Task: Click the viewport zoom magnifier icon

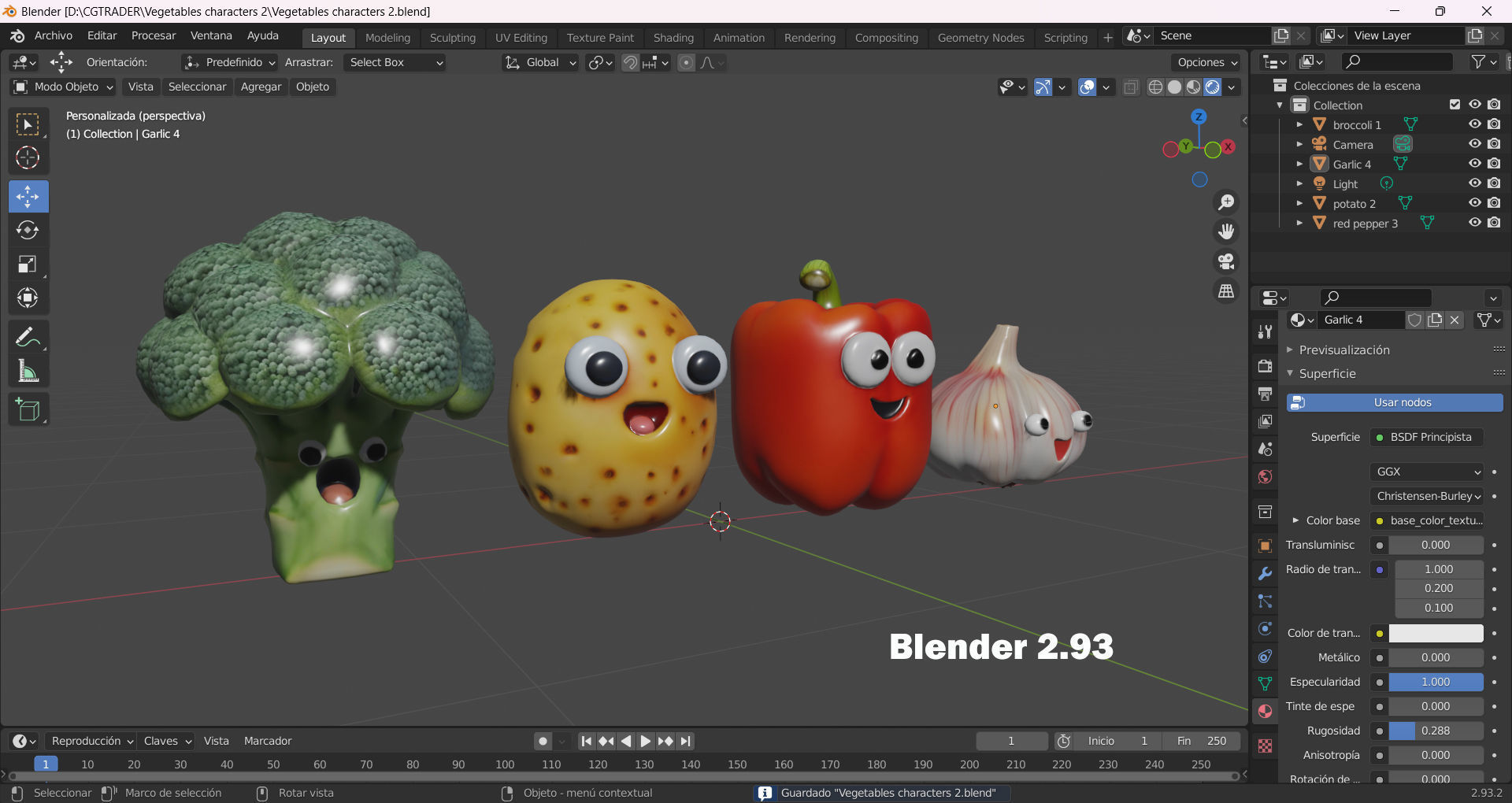Action: (x=1226, y=202)
